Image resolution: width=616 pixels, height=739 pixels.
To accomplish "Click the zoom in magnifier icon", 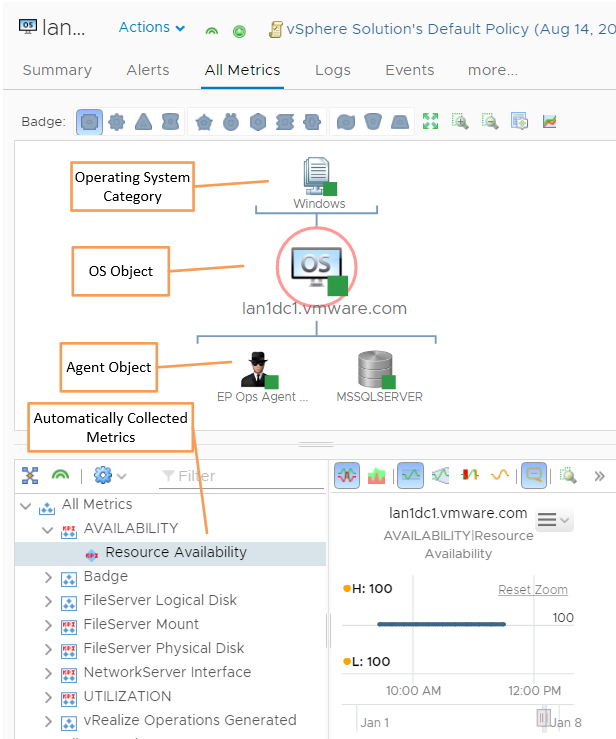I will pos(460,121).
